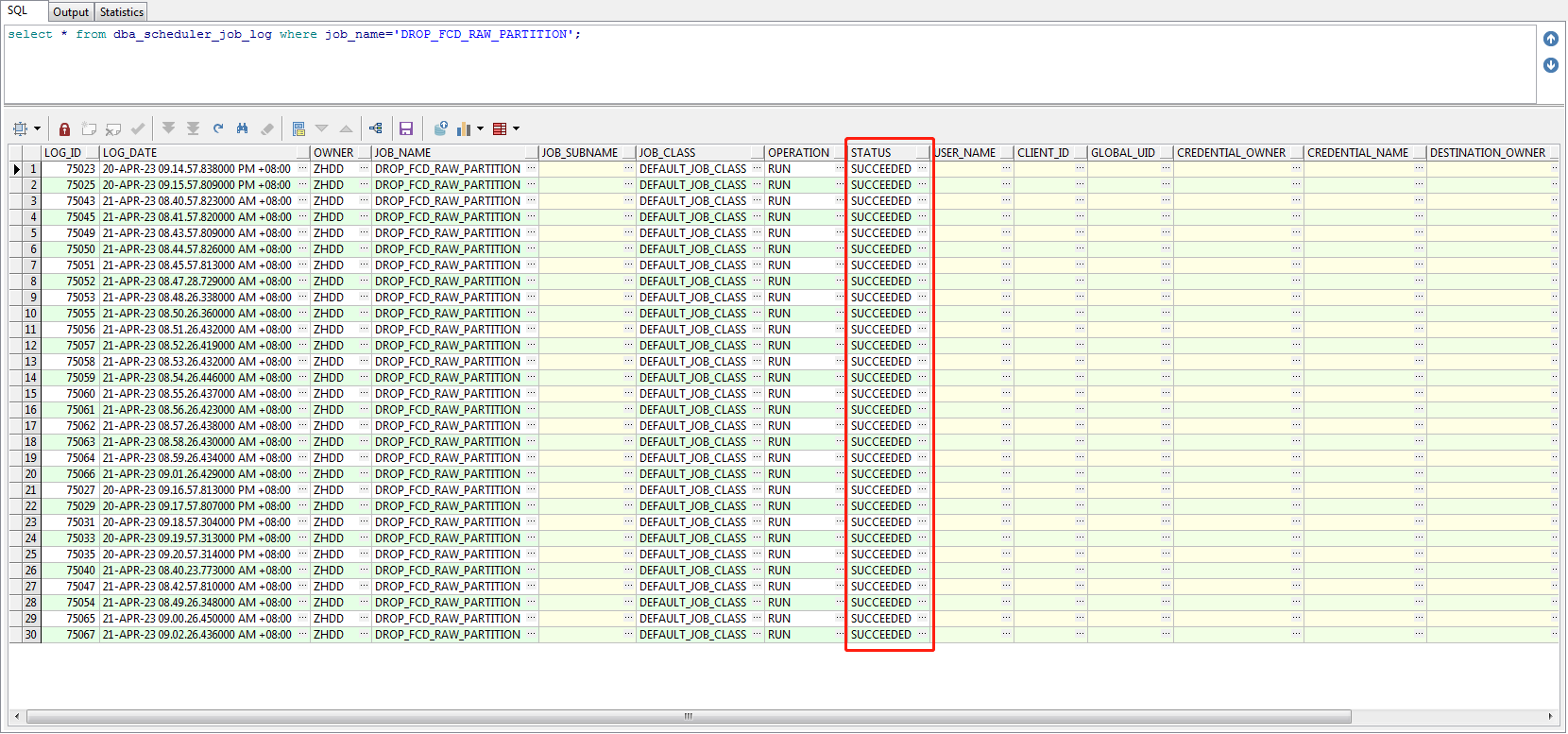Click the blue up arrow in SQL editor

1551,39
